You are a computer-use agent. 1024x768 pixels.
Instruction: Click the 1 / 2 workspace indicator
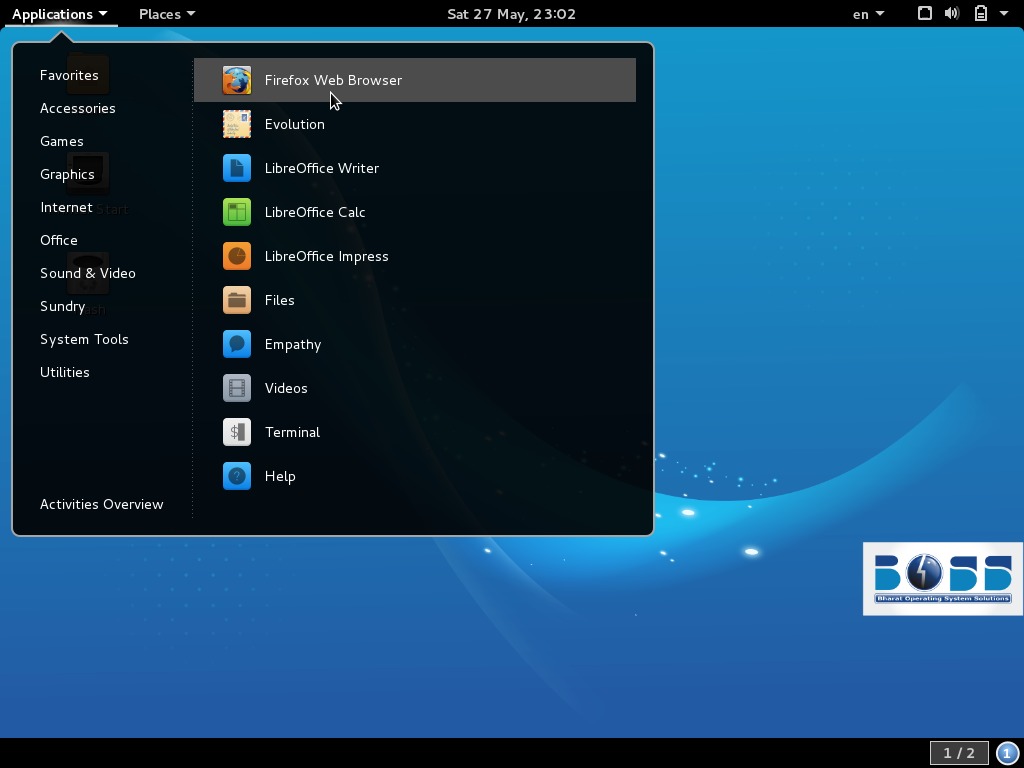click(957, 753)
